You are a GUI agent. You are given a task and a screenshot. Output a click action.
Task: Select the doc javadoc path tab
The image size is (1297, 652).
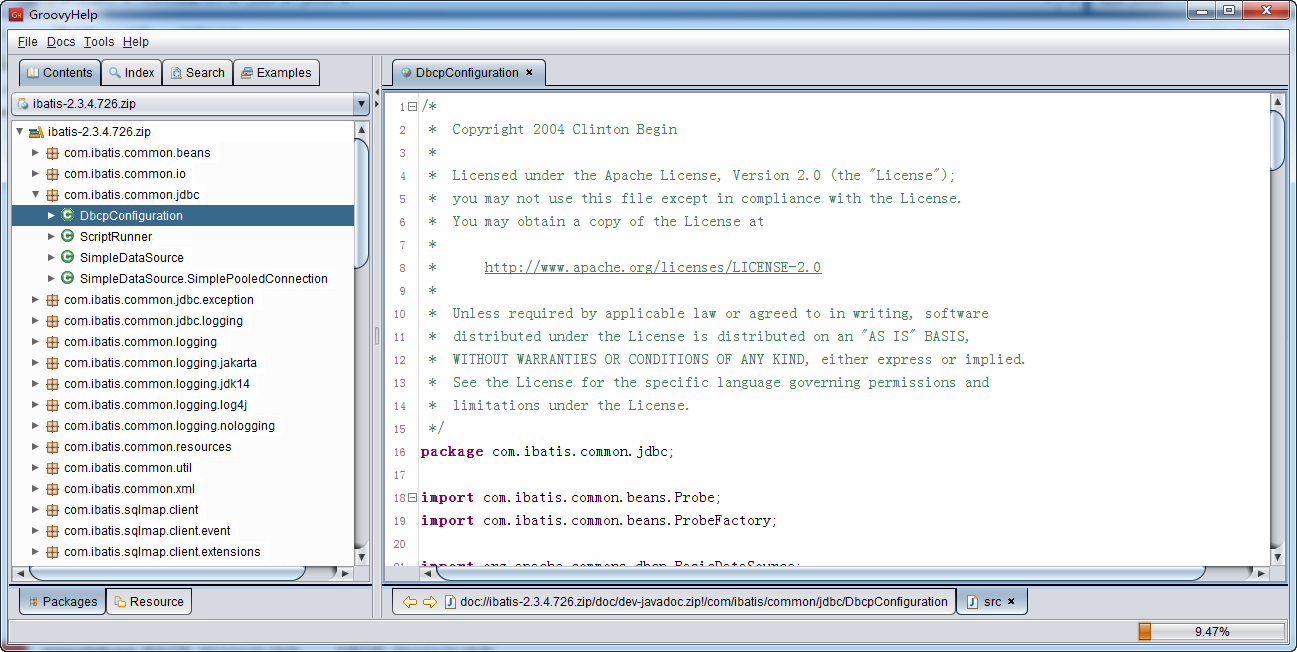pos(674,602)
